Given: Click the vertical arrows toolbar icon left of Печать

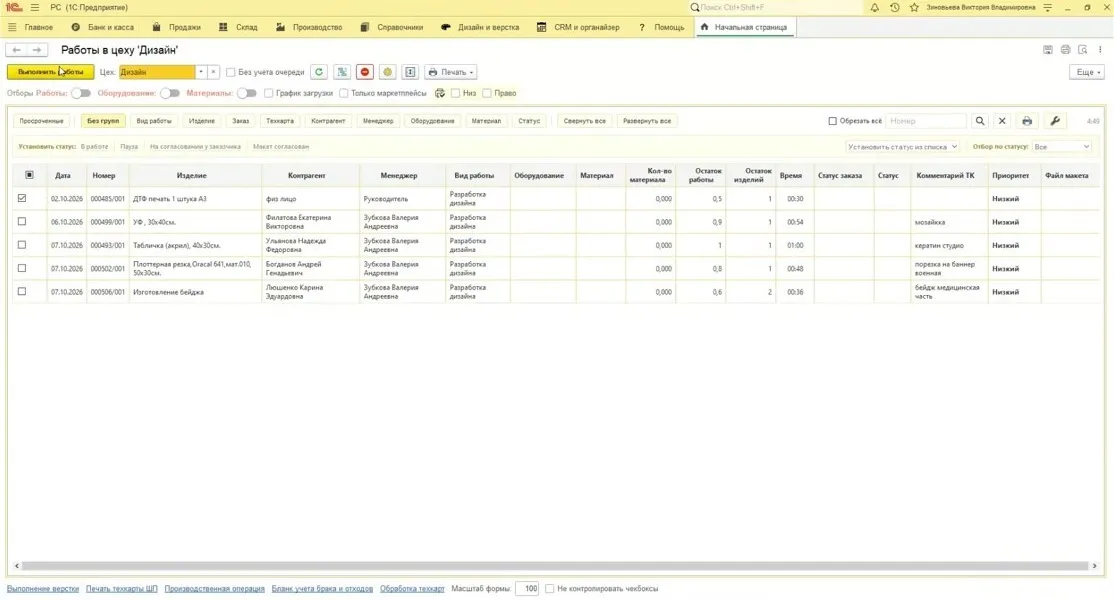Looking at the screenshot, I should coord(410,72).
